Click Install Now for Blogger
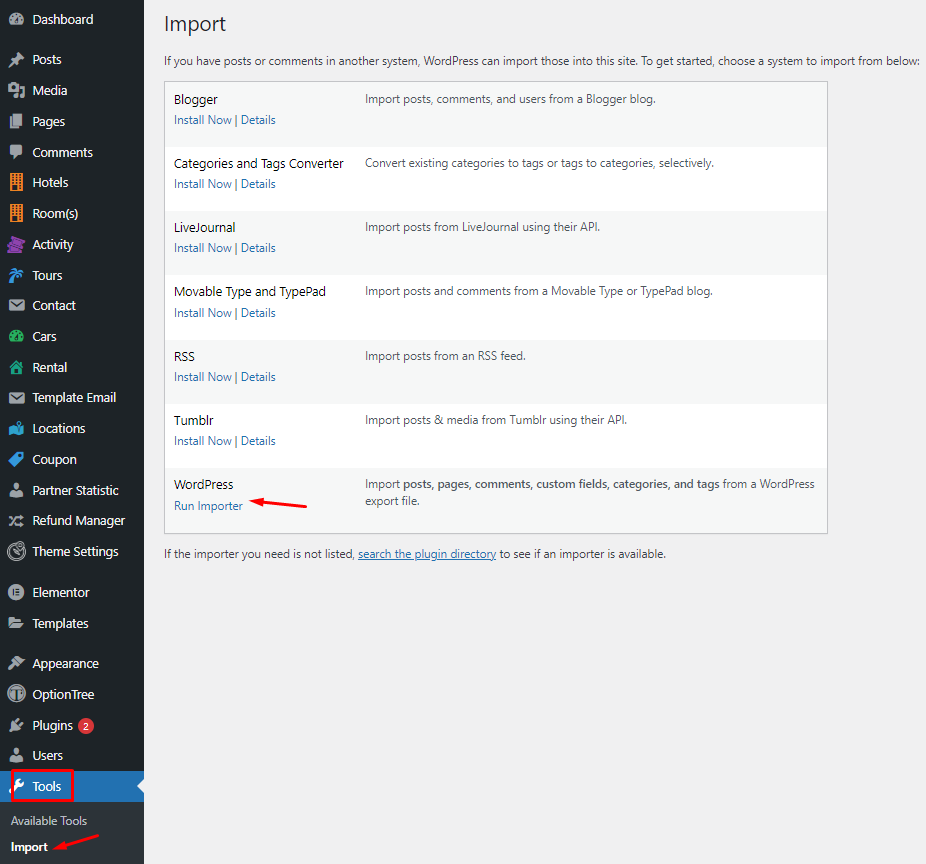The width and height of the screenshot is (926, 864). (203, 120)
